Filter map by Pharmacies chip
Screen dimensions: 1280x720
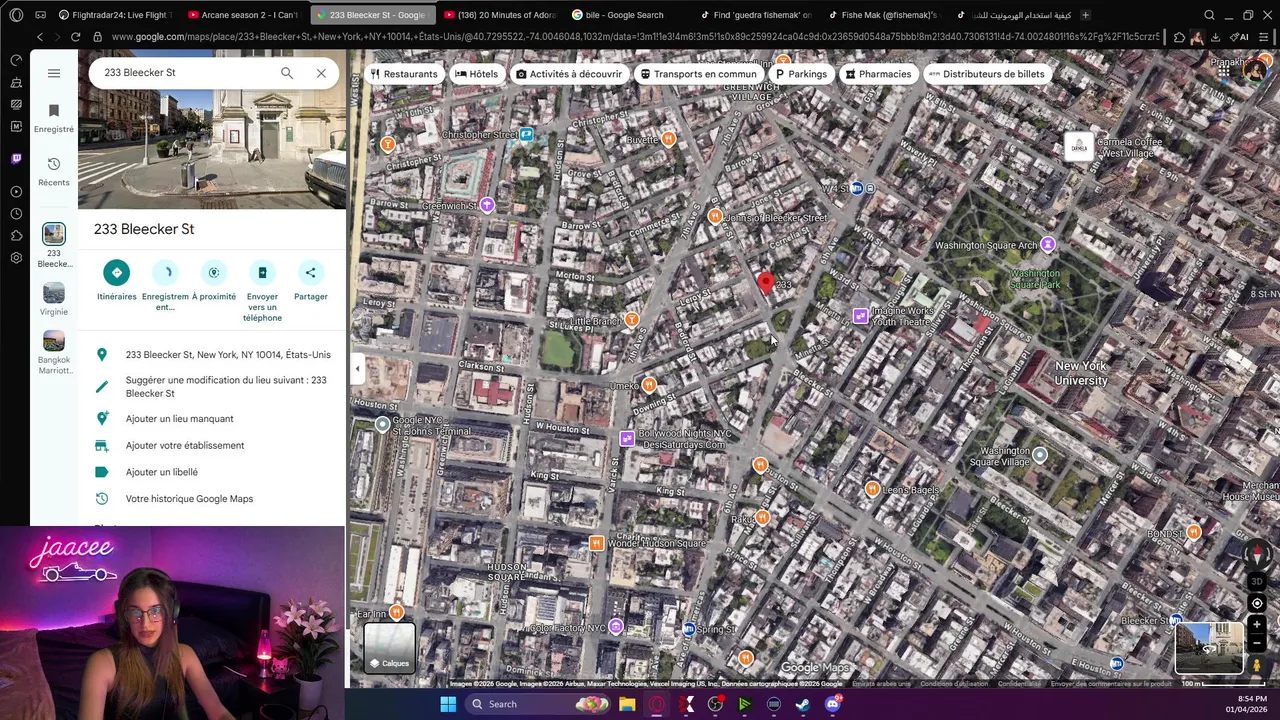click(878, 74)
